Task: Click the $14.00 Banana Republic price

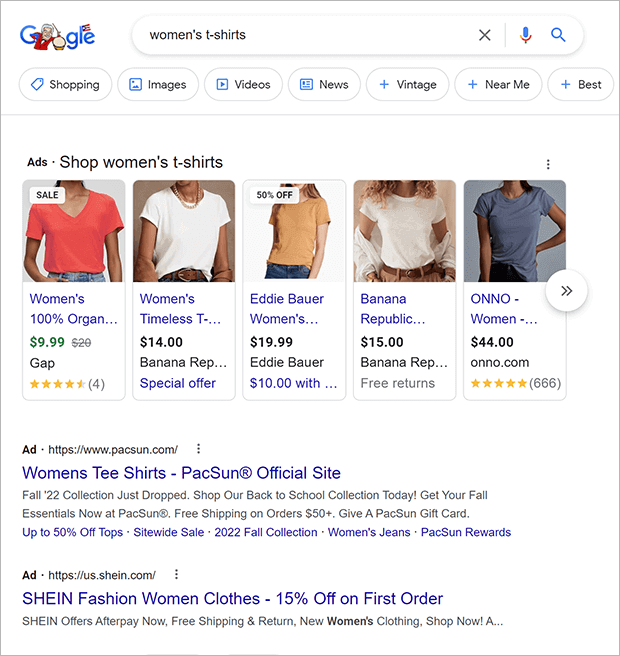Action: coord(161,342)
